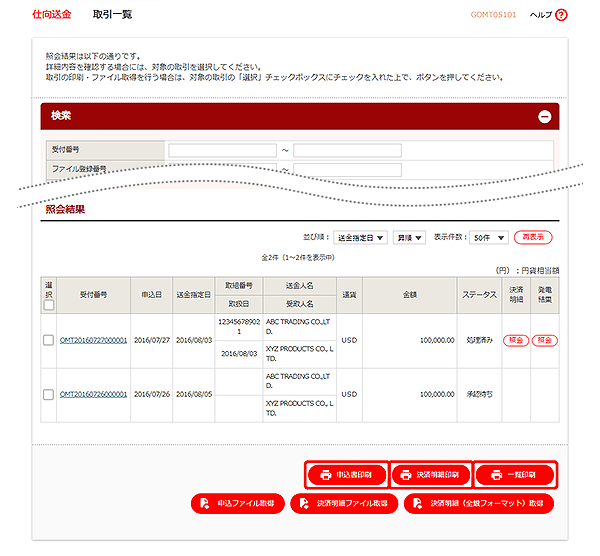Click the 決済明細印刷 print button
Screen dimensions: 600x556
click(430, 475)
